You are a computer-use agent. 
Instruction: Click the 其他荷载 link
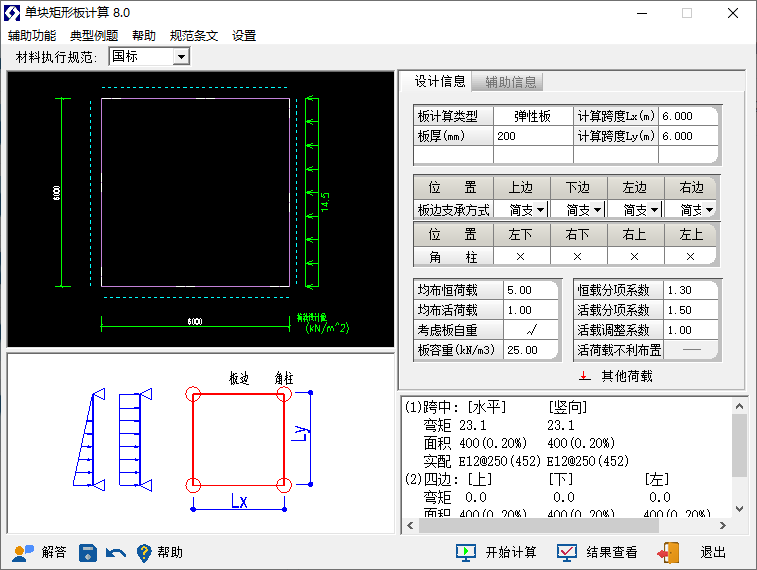point(627,376)
